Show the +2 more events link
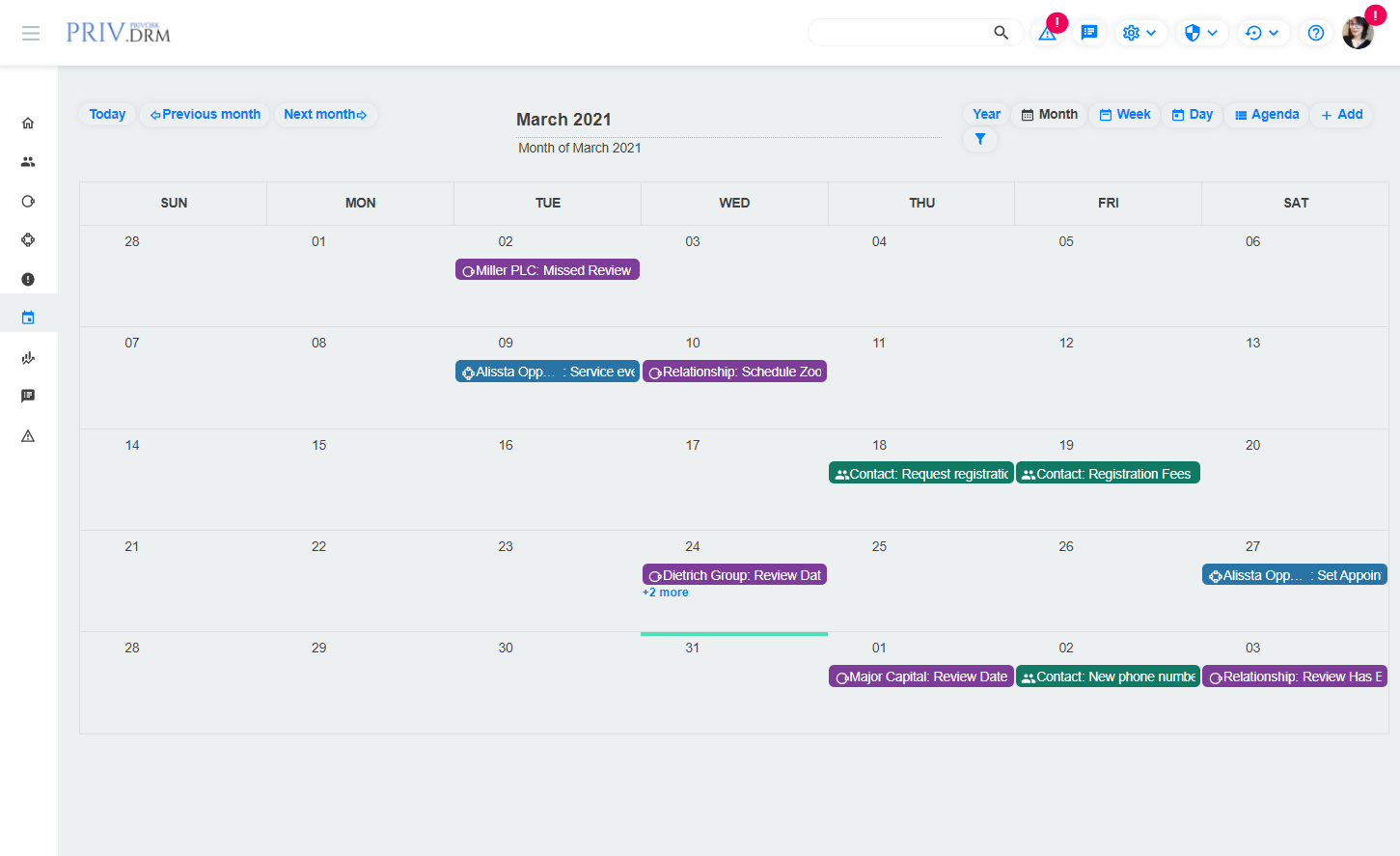Image resolution: width=1400 pixels, height=856 pixels. [666, 593]
